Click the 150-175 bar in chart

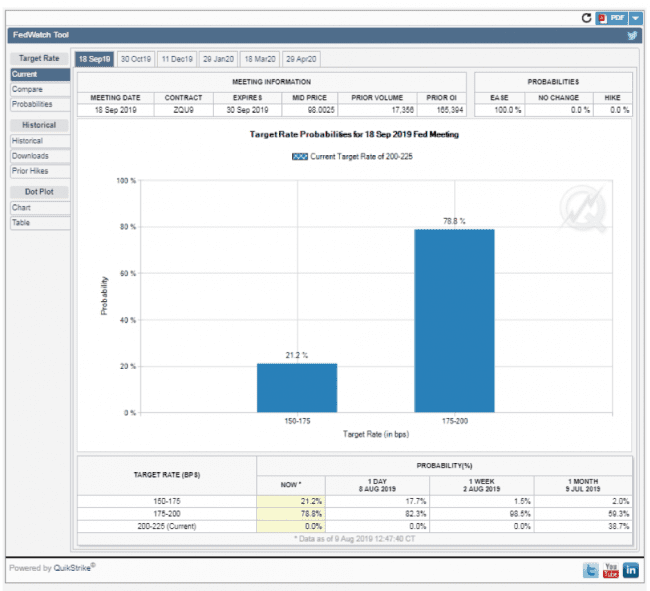coord(297,388)
